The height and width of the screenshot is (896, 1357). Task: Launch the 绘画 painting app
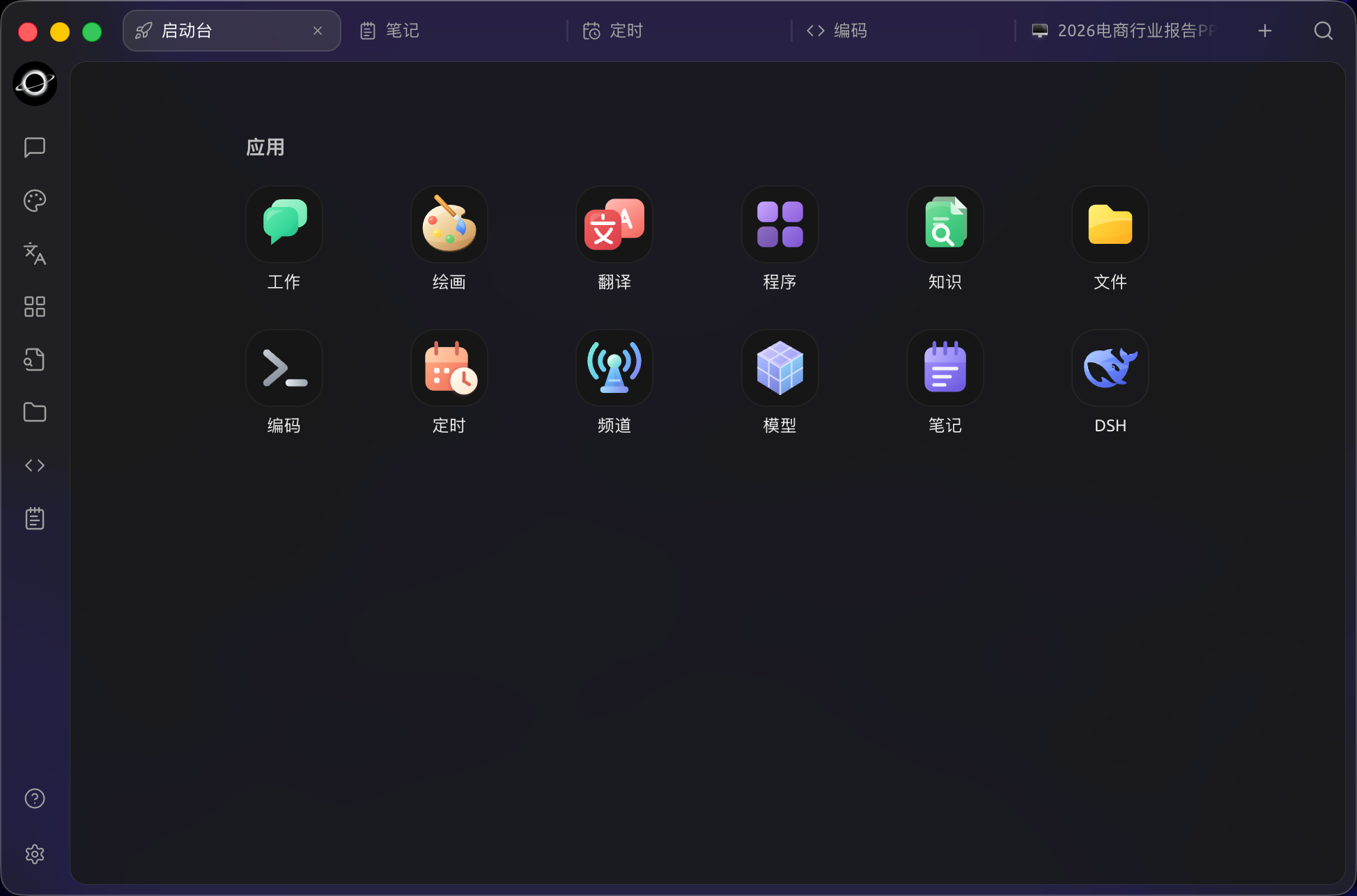pos(449,224)
